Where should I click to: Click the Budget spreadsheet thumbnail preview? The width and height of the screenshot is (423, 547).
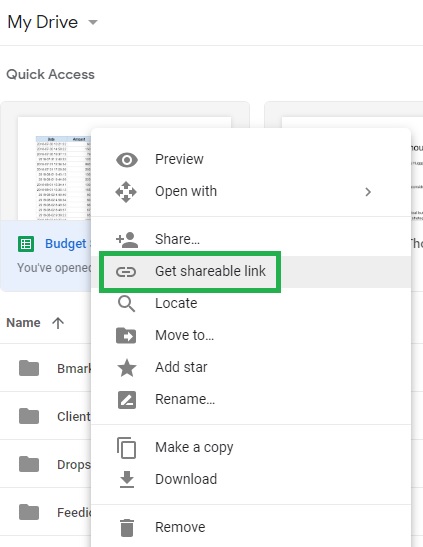[x=54, y=169]
